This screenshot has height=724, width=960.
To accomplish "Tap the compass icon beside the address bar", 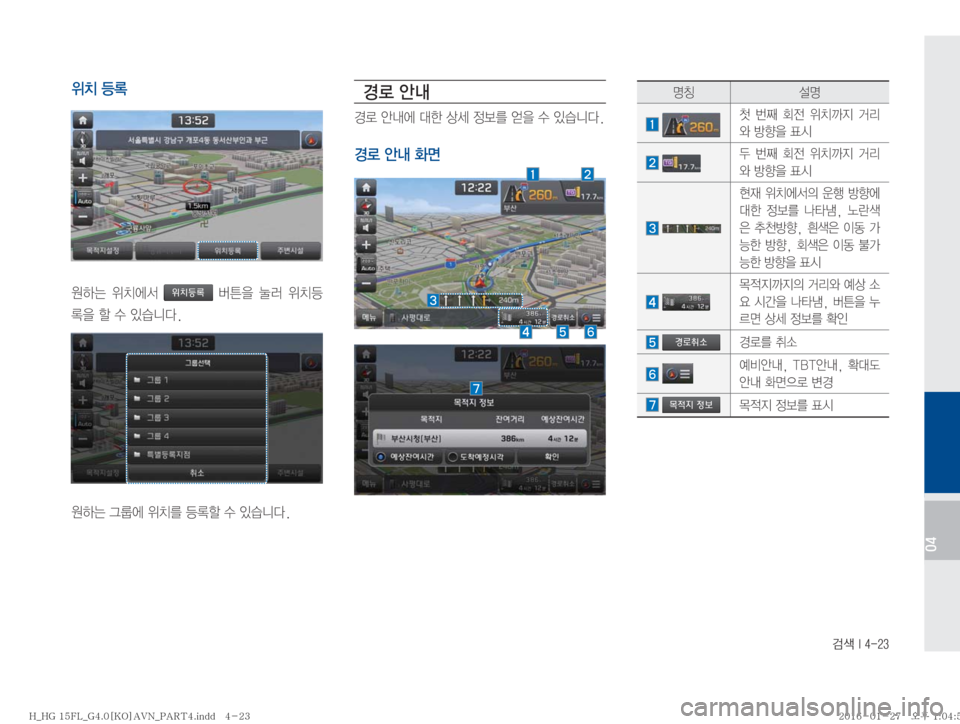I will pos(311,140).
